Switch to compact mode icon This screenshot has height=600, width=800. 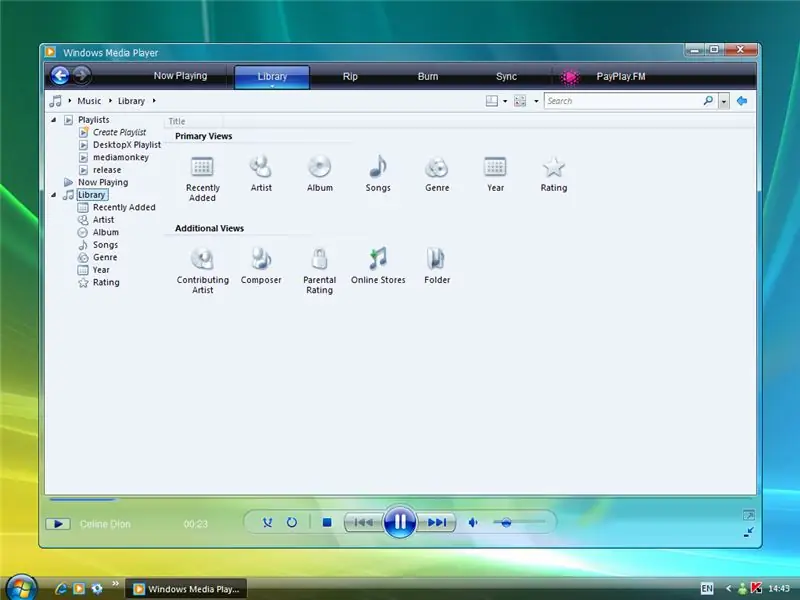[748, 532]
